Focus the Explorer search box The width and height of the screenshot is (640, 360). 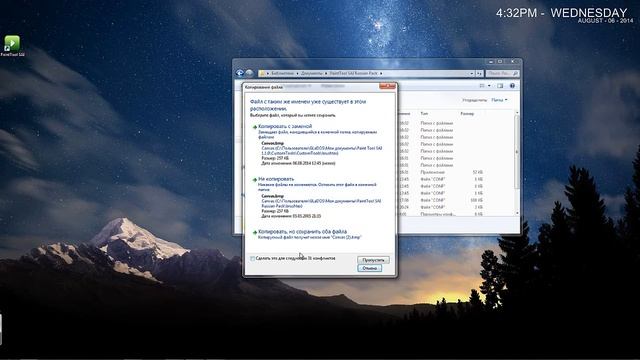tap(502, 73)
